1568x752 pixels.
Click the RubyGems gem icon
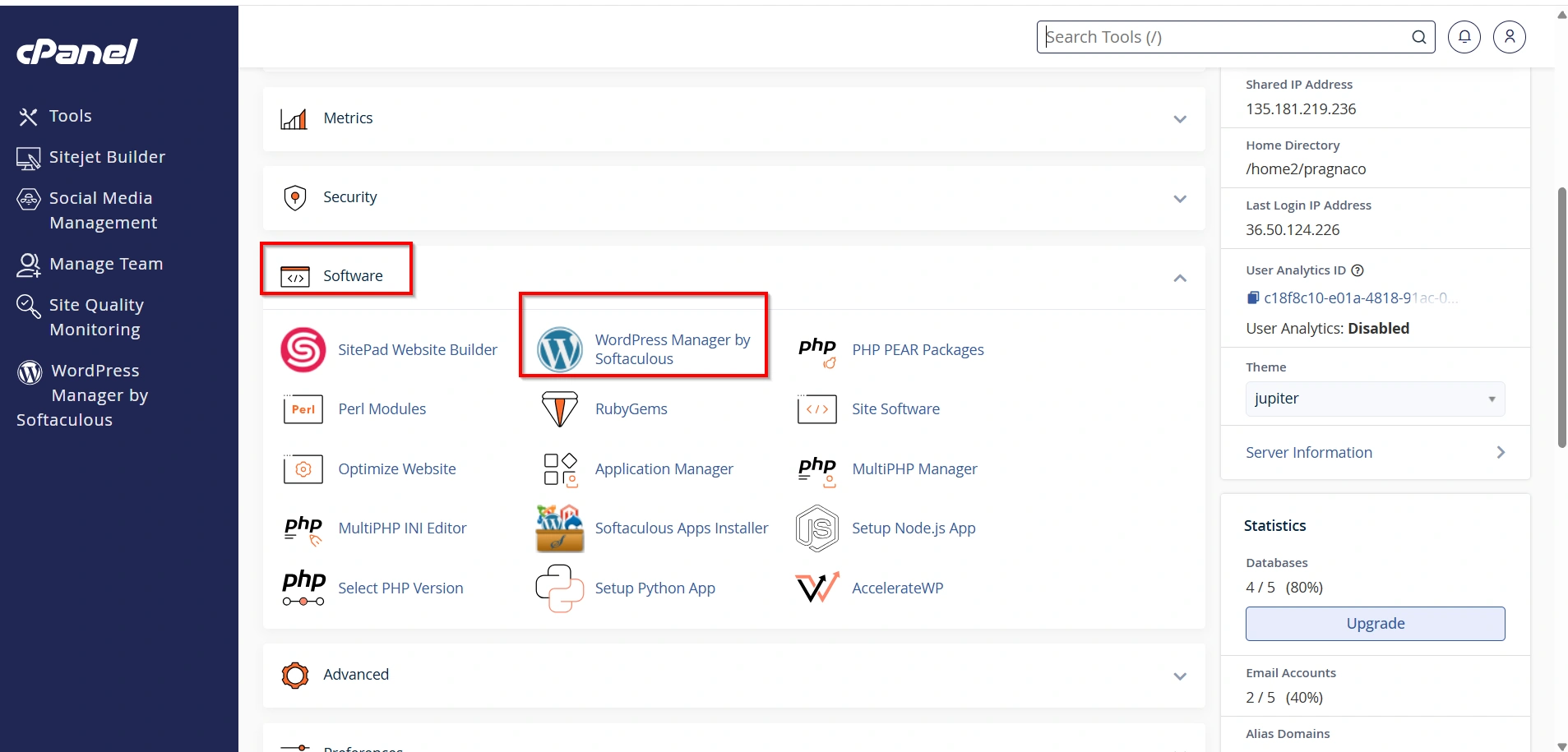coord(560,409)
